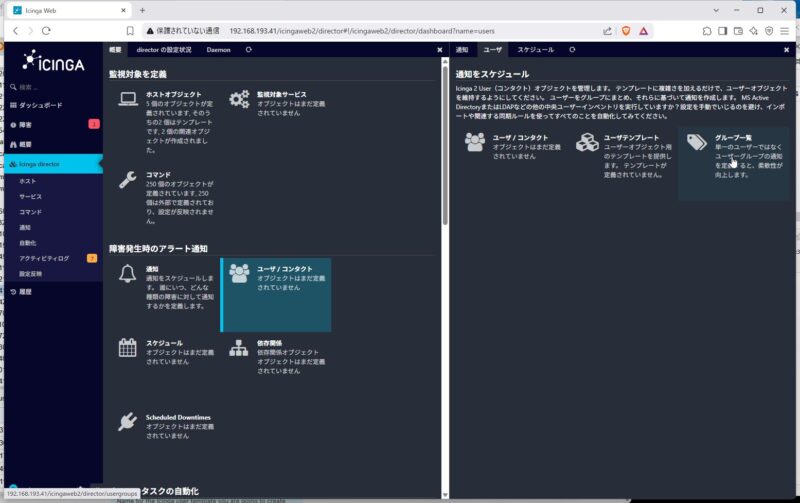800x503 pixels.
Task: Close the left director pane
Action: click(x=440, y=50)
